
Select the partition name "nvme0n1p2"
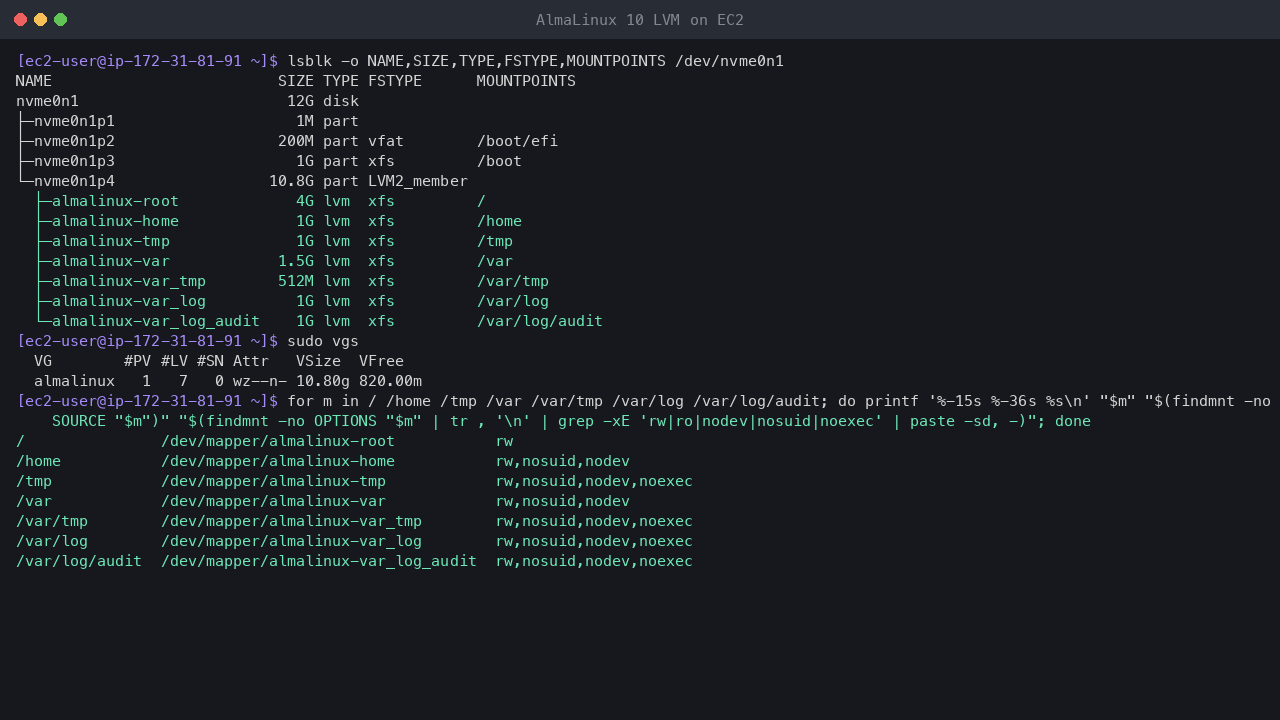(x=74, y=141)
